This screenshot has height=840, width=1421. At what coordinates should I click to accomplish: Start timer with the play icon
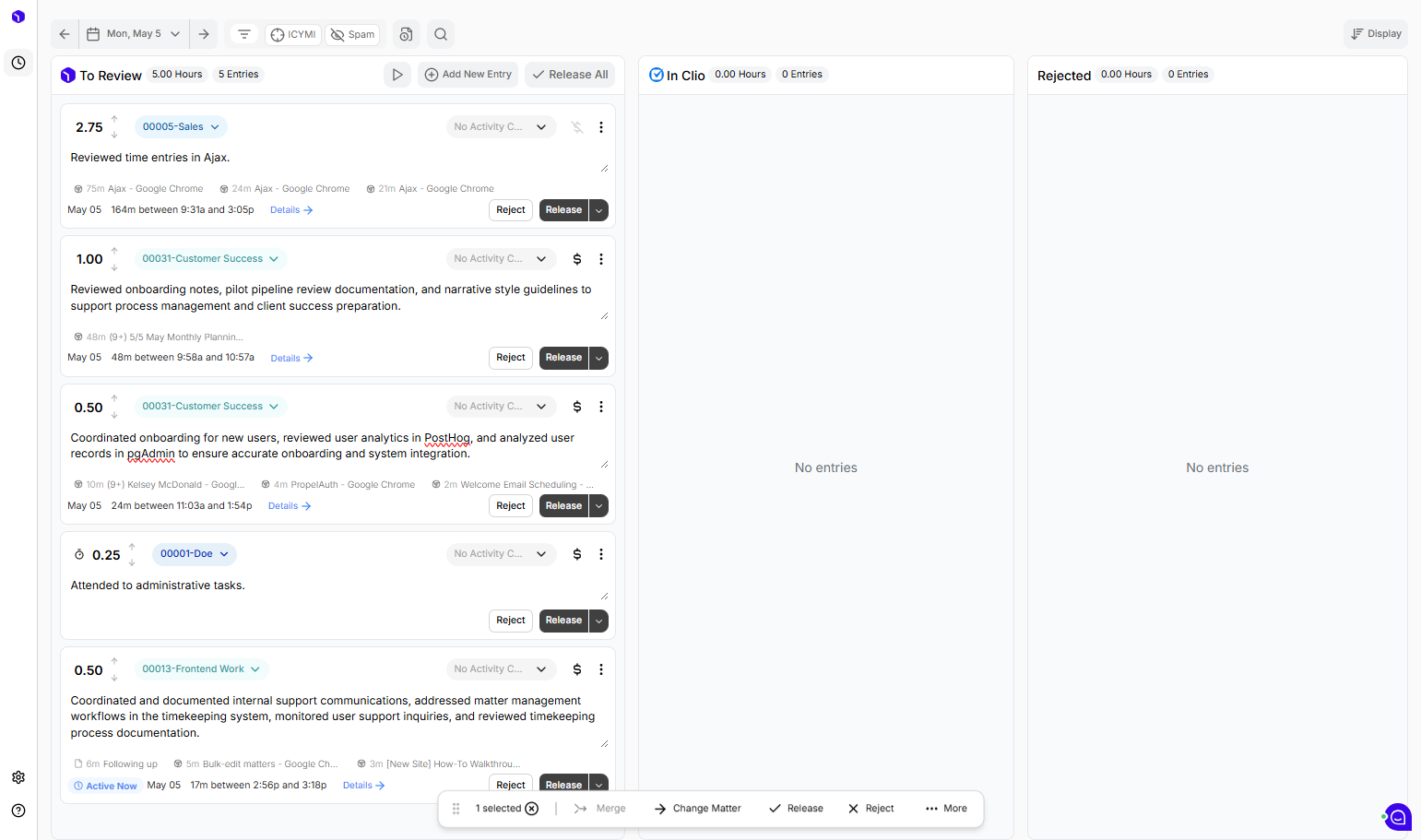(x=397, y=75)
